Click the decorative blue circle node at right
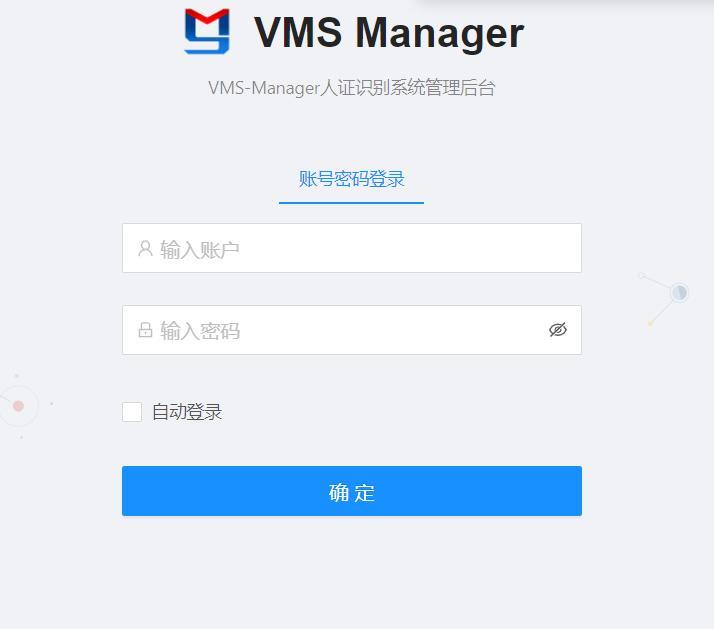The height and width of the screenshot is (629, 714). click(679, 292)
